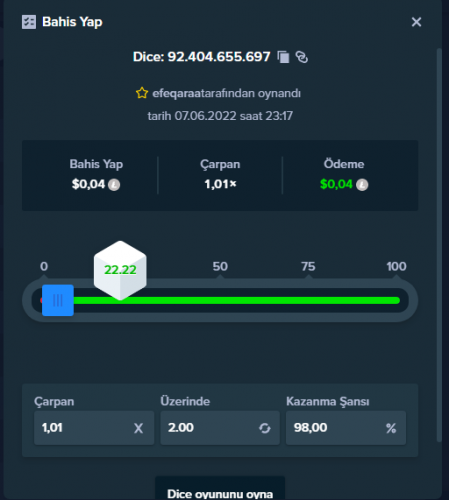Click the 0 scale label
The image size is (449, 500).
click(44, 267)
